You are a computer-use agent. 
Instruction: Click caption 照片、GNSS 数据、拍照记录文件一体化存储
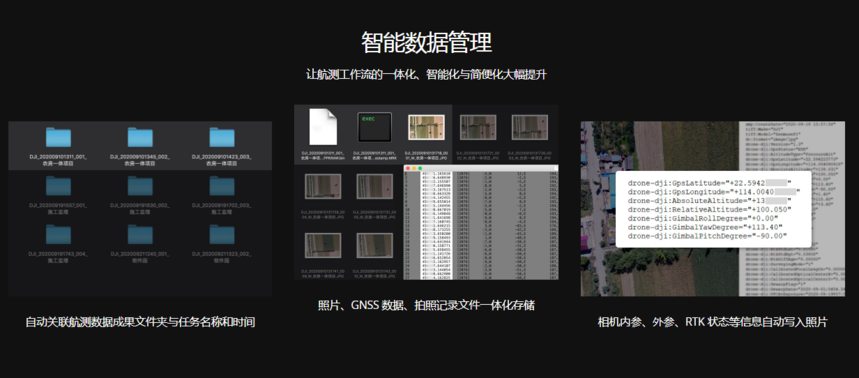point(426,305)
